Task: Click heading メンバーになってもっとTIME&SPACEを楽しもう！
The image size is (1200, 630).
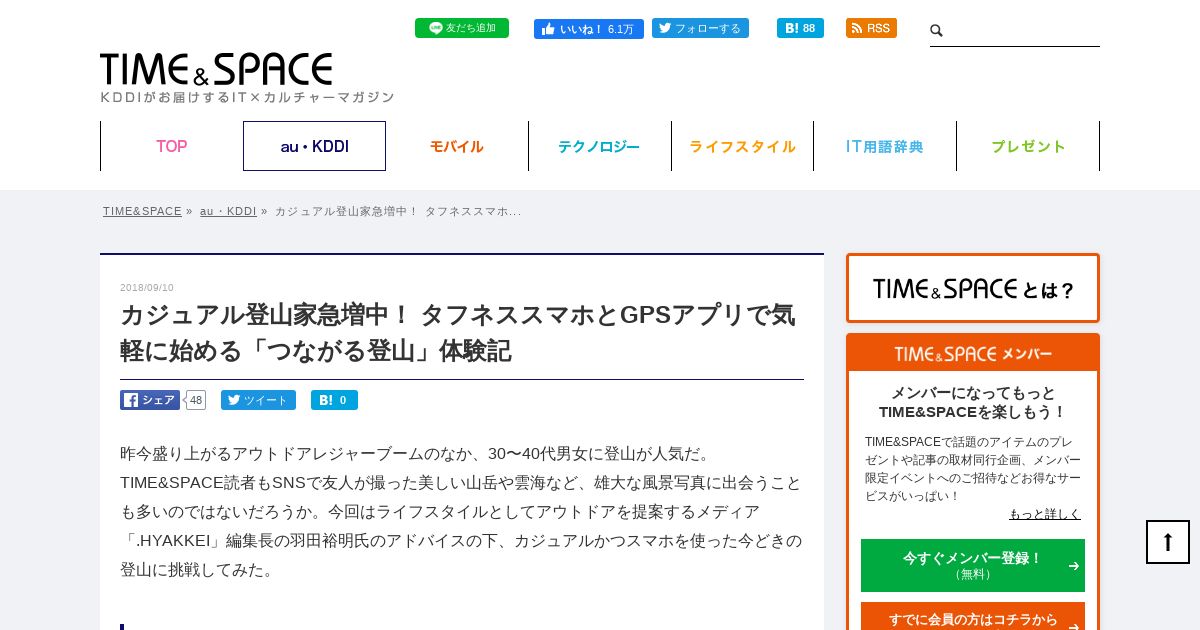Action: (973, 402)
